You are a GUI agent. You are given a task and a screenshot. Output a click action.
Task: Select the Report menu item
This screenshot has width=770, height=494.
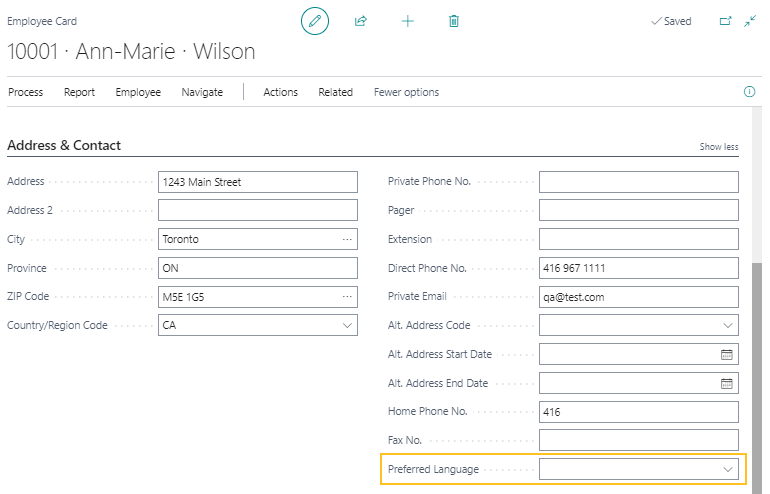pos(79,92)
